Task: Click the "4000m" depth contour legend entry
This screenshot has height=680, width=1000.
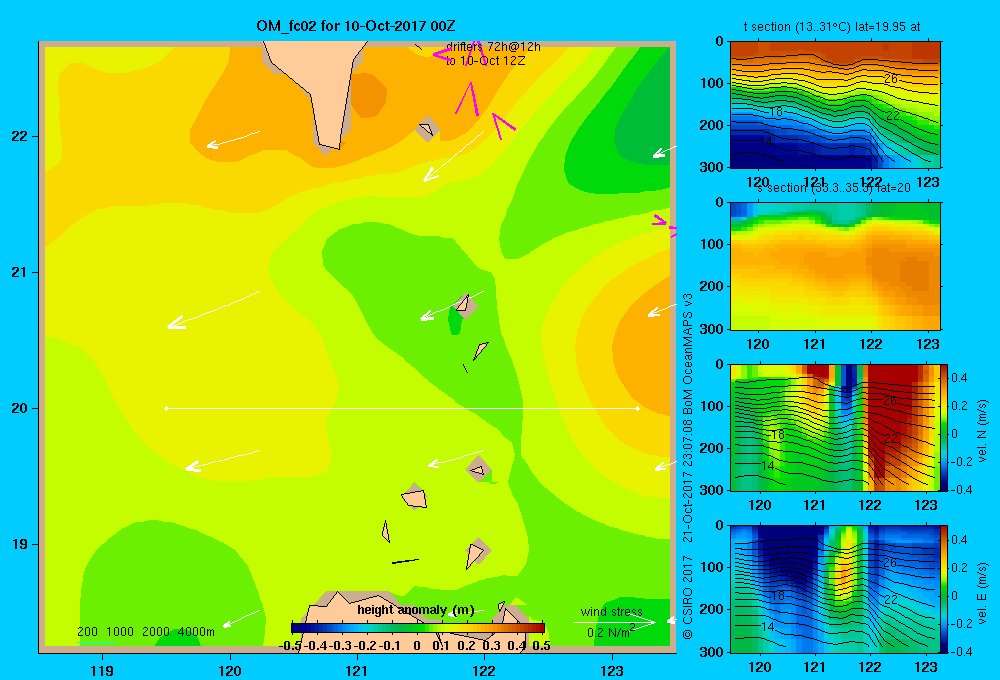Action: [x=196, y=632]
